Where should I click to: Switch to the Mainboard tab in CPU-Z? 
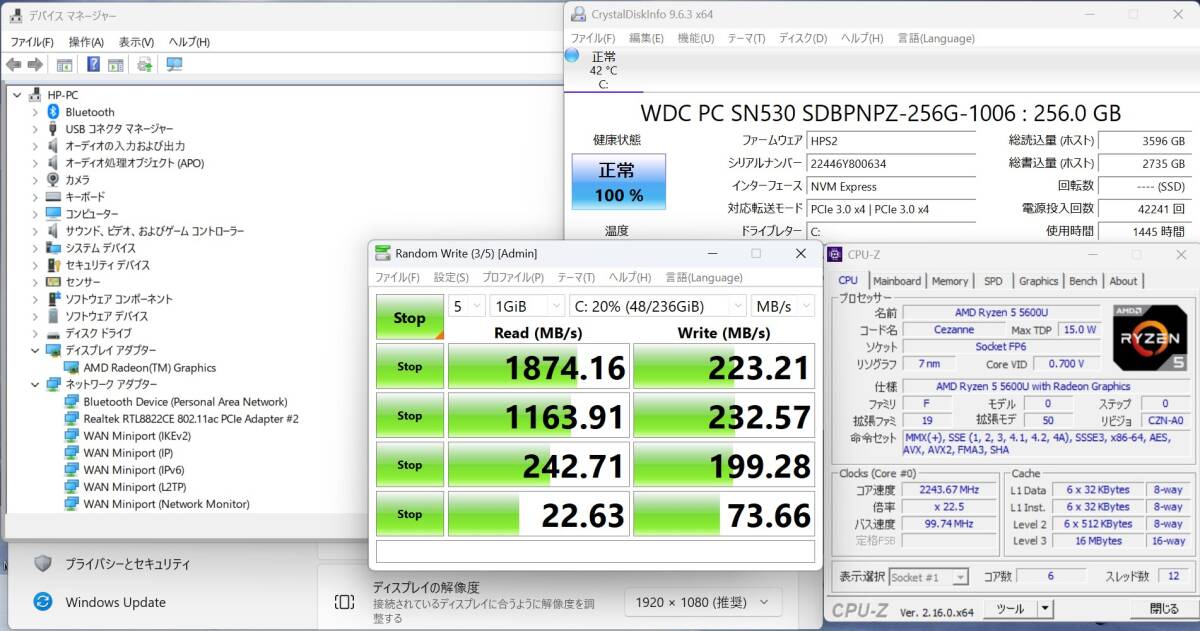coord(896,281)
